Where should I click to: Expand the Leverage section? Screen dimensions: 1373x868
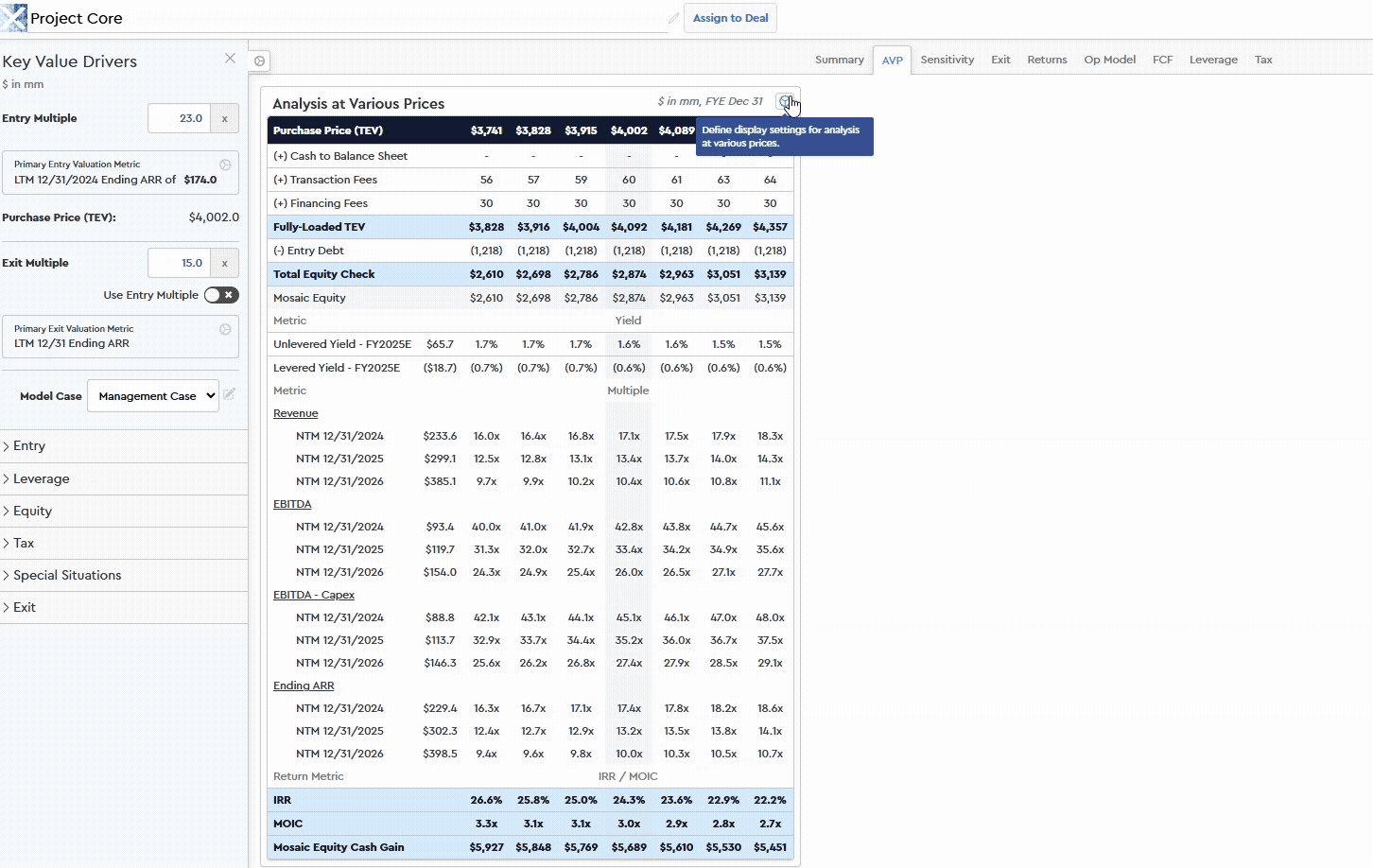(42, 478)
